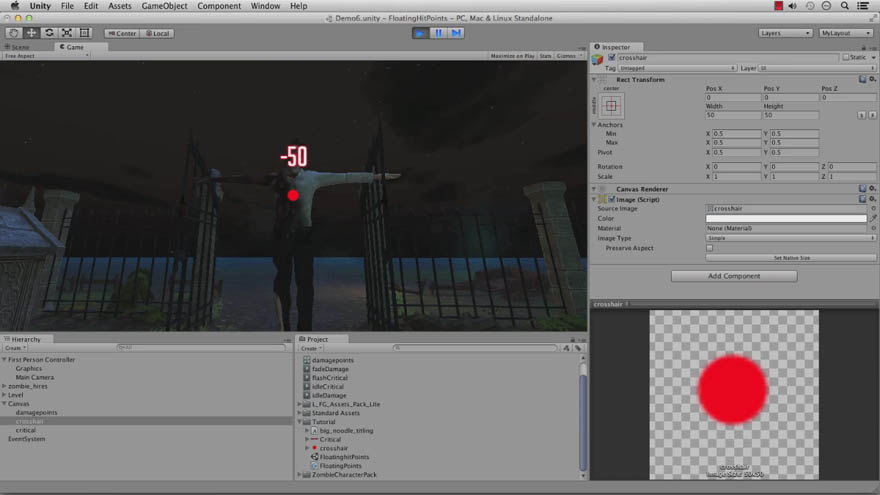The image size is (880, 495).
Task: Toggle Maximize on Play
Action: click(x=512, y=56)
